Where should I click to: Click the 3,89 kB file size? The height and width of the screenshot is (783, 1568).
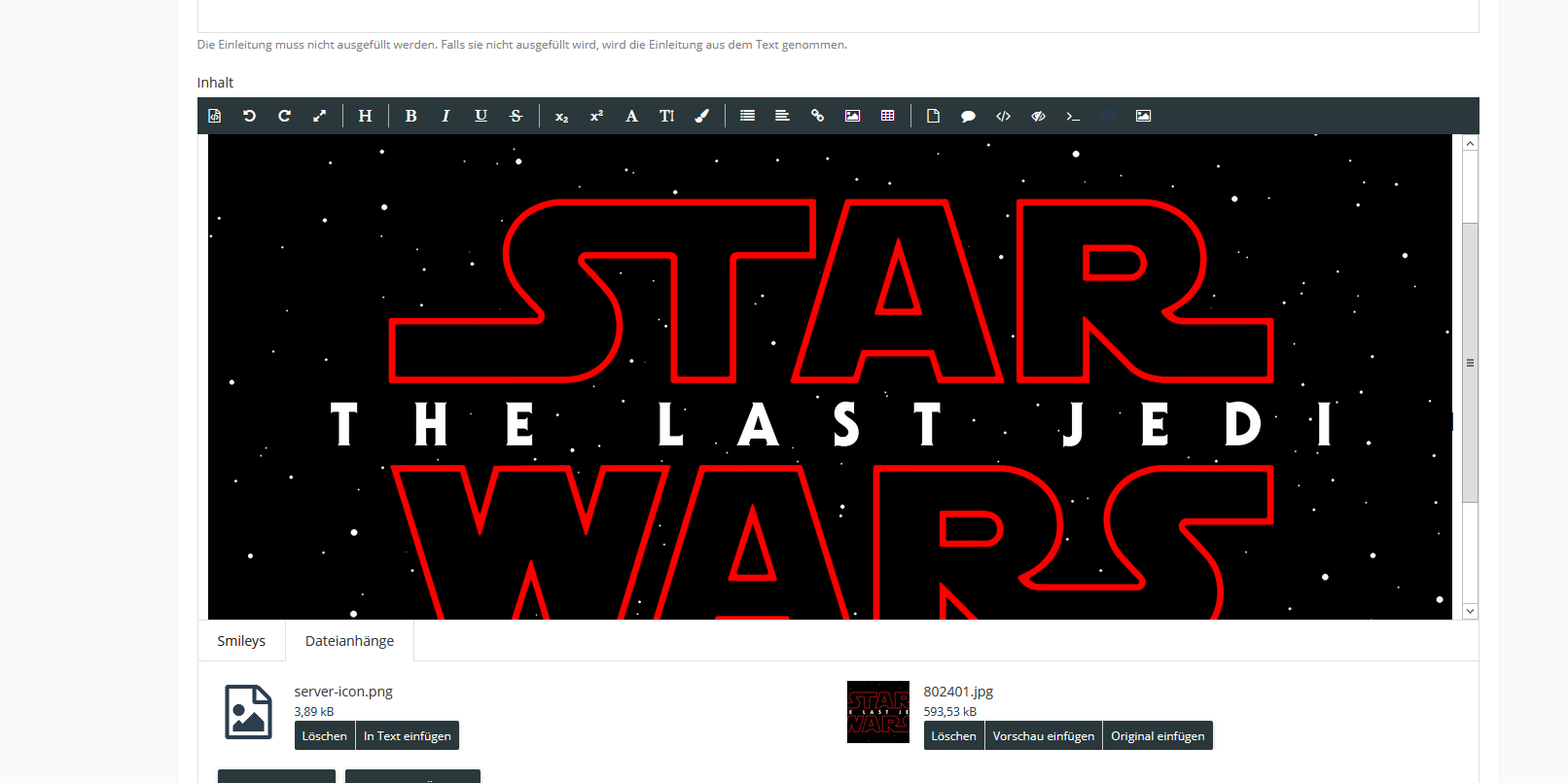314,712
